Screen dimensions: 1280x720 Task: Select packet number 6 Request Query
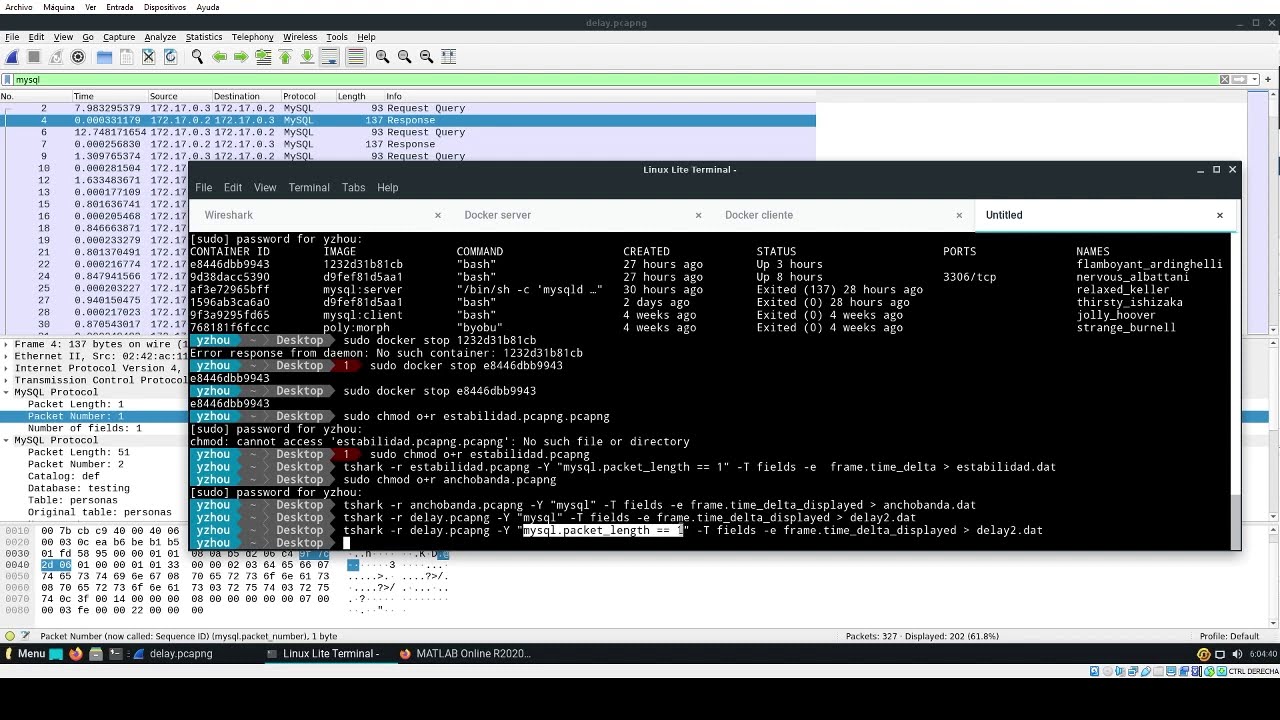pyautogui.click(x=408, y=132)
